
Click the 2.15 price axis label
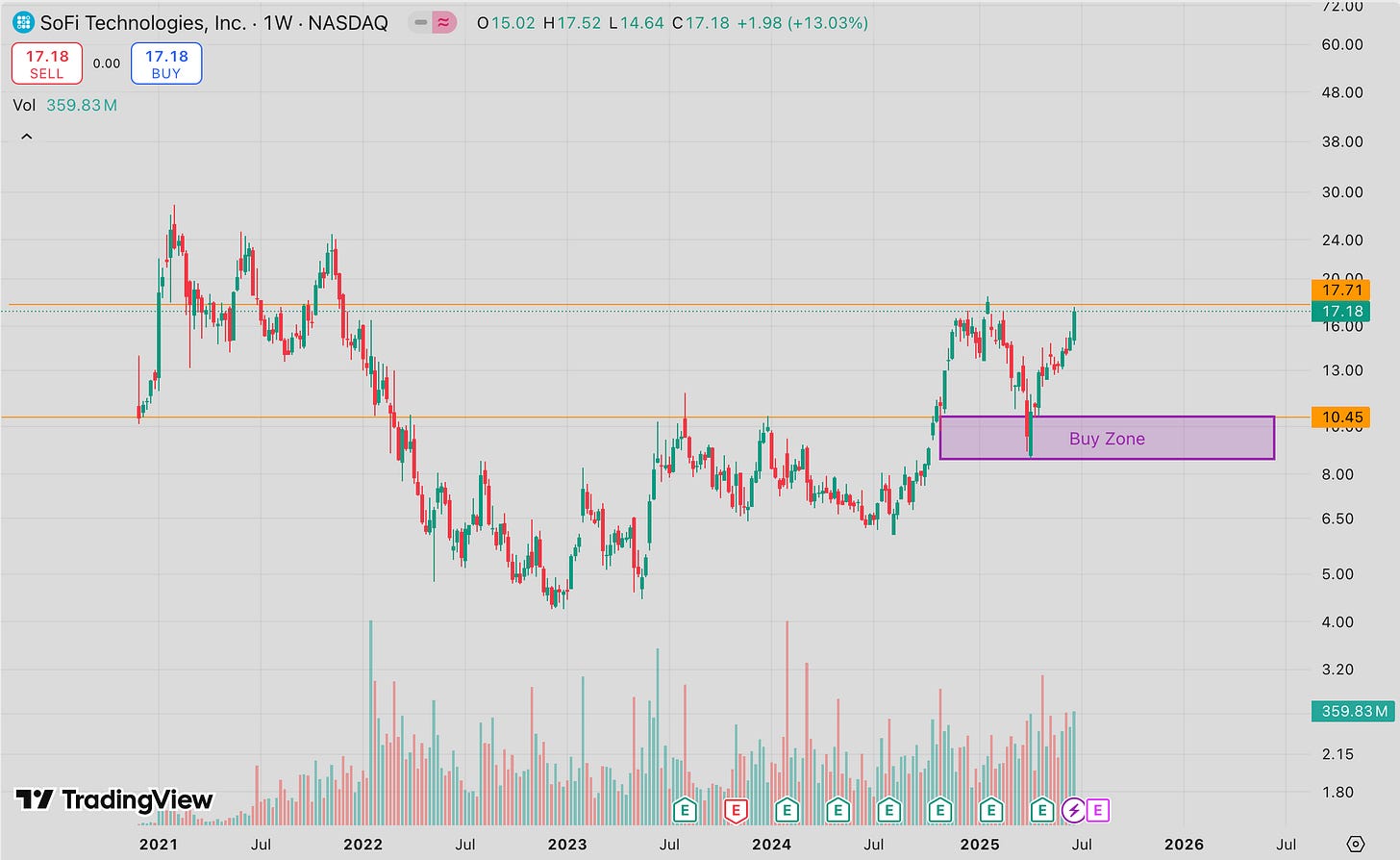coord(1337,754)
